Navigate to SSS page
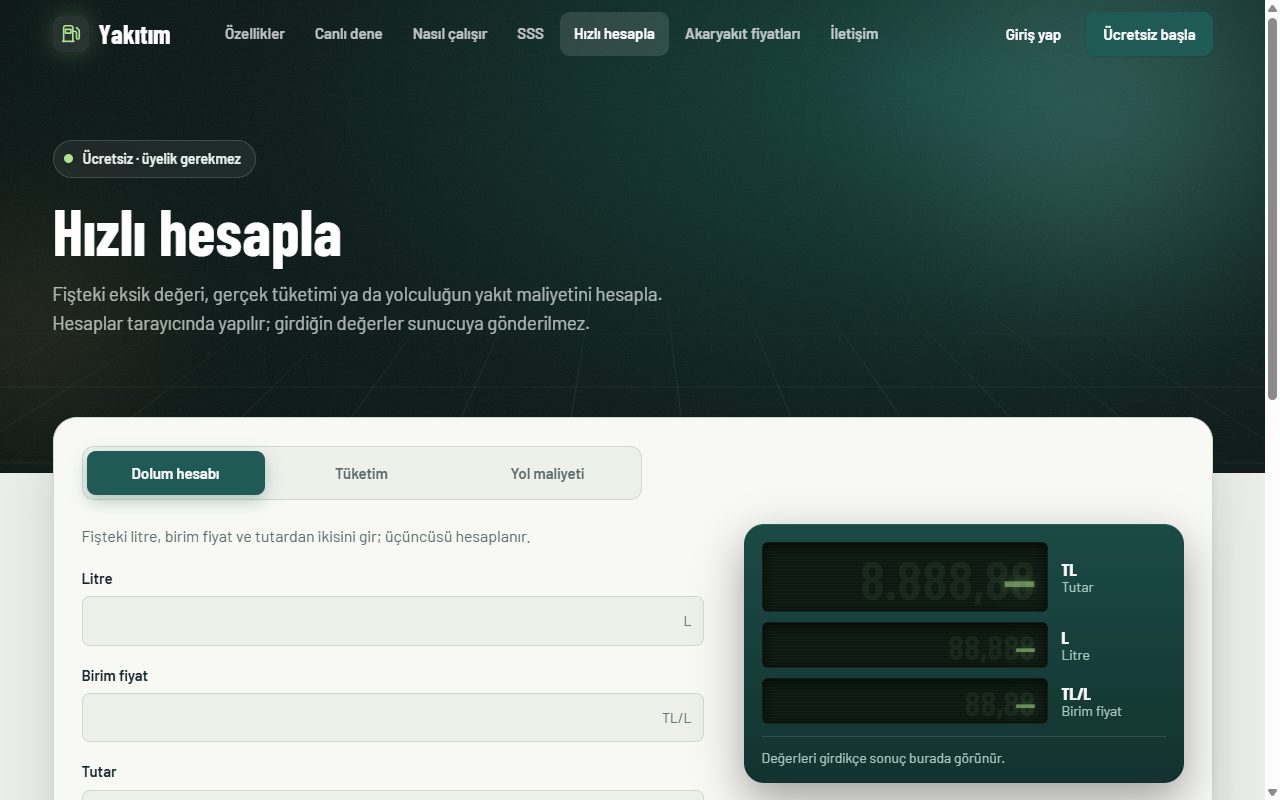The height and width of the screenshot is (800, 1280). tap(531, 34)
